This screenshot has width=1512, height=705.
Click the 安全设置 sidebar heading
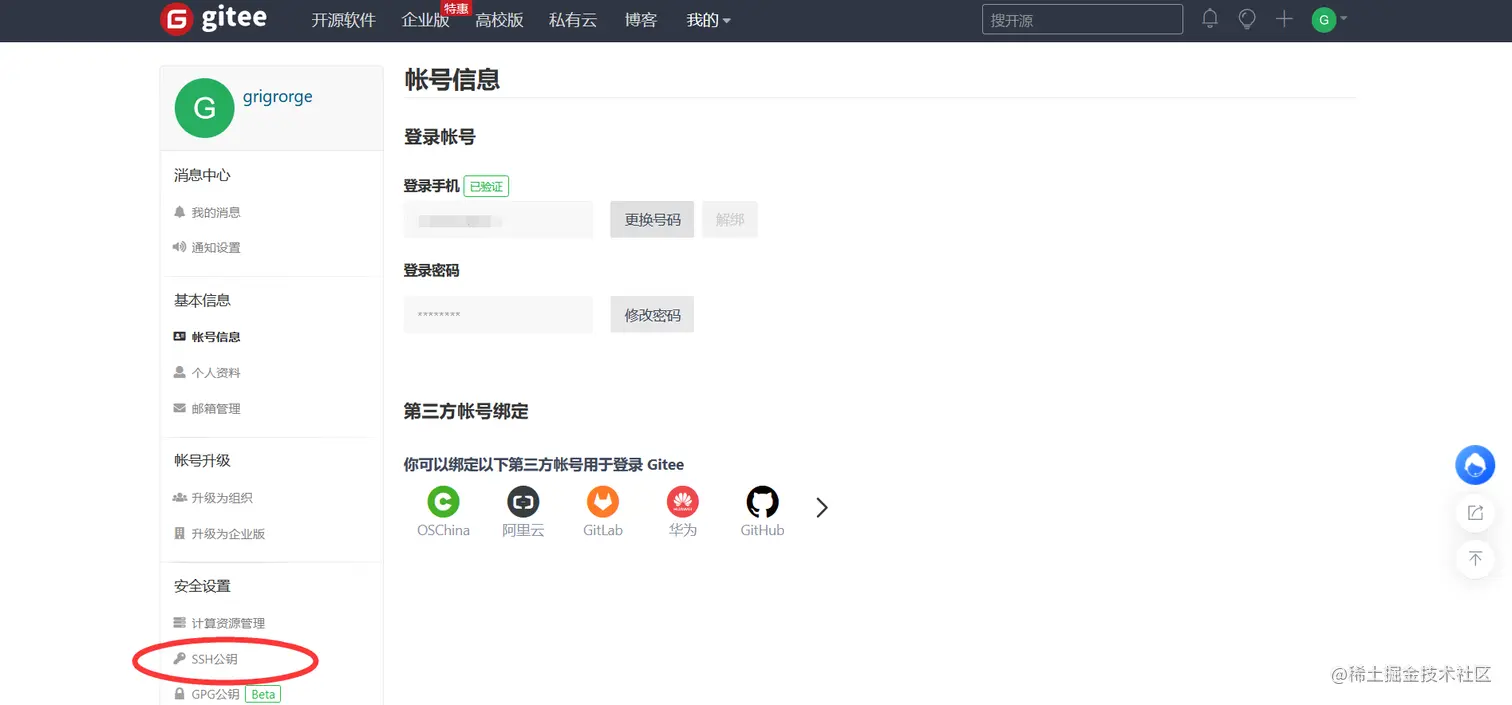tap(202, 586)
